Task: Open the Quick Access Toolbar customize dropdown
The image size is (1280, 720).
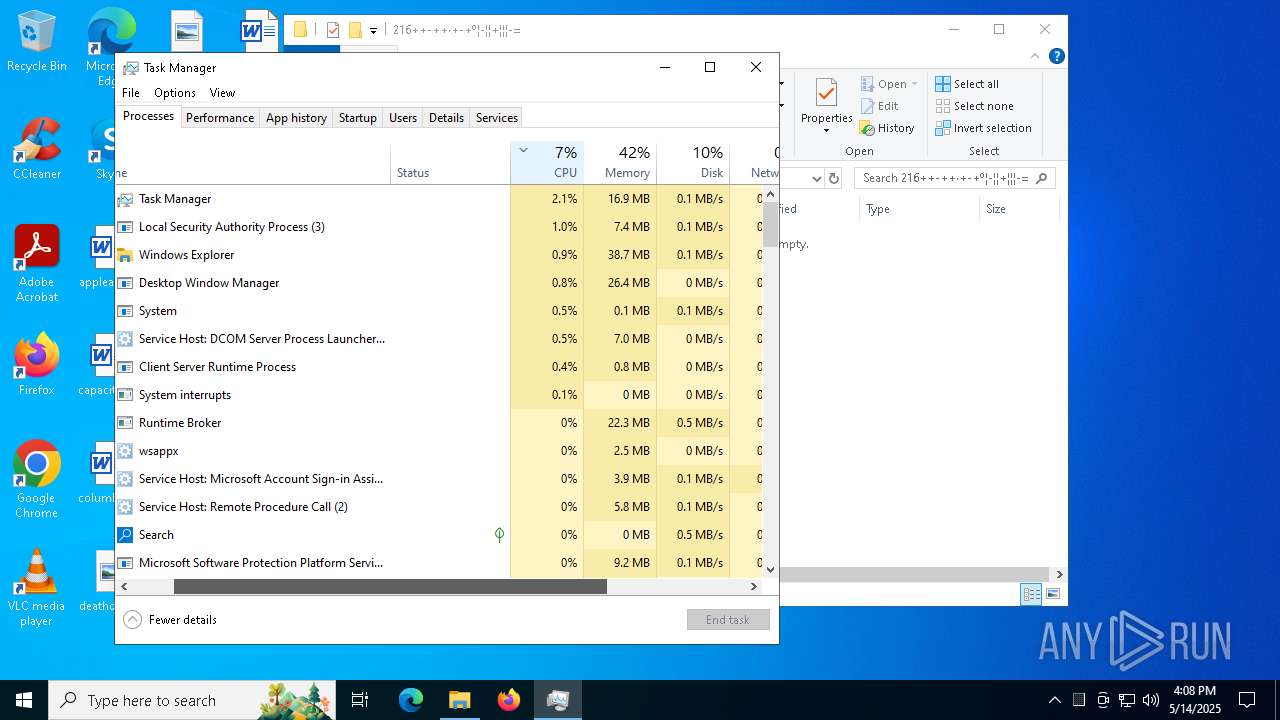Action: click(x=373, y=31)
